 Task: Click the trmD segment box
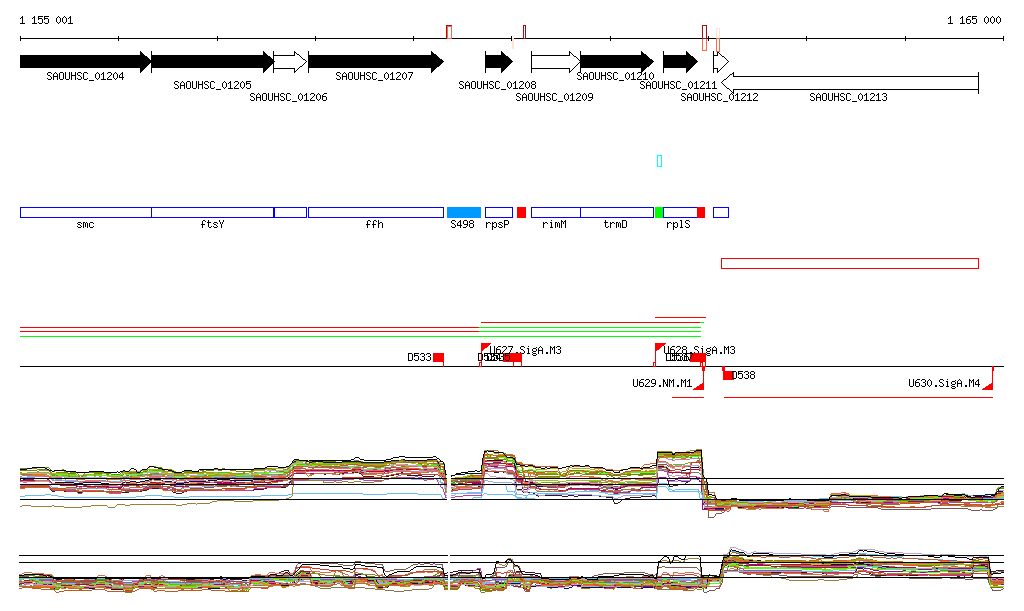pos(617,212)
